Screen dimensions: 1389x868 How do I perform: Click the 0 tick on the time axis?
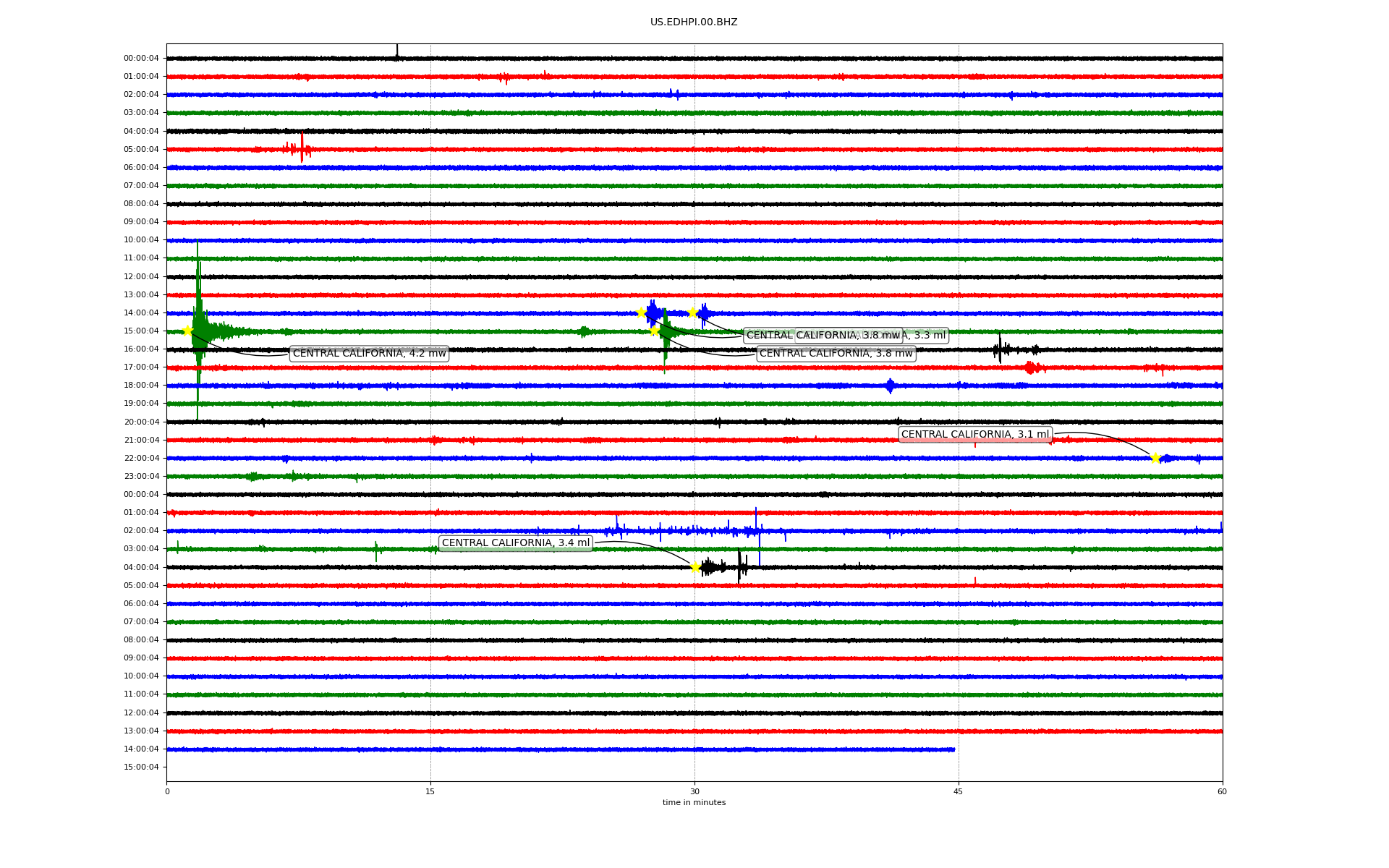pos(167,791)
